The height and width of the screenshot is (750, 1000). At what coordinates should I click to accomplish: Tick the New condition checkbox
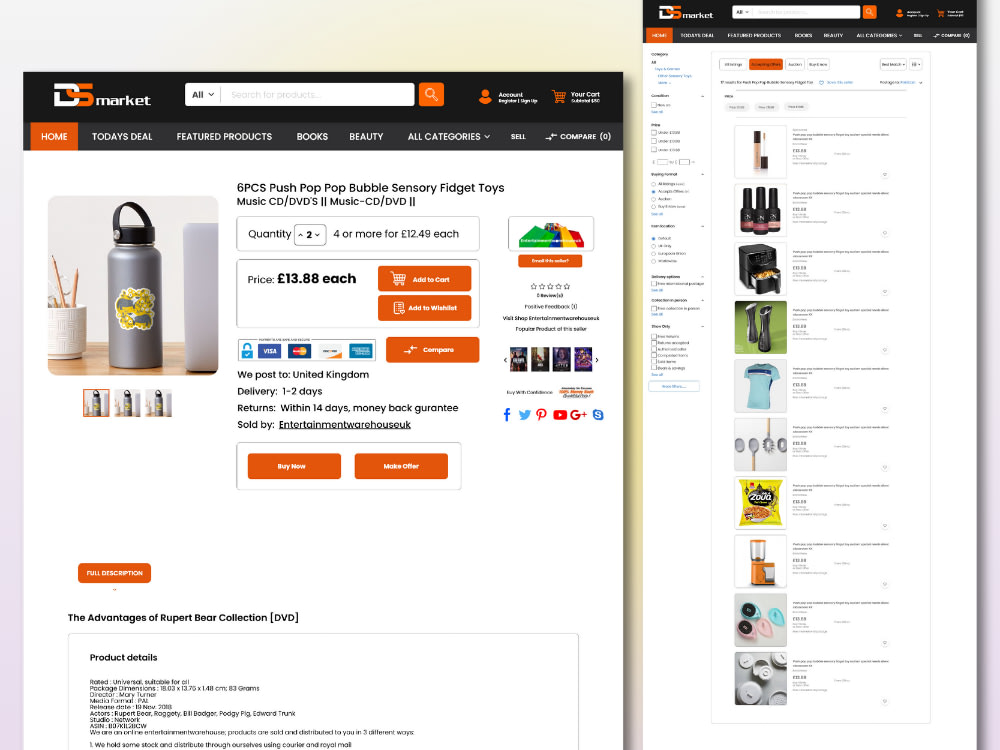654,105
